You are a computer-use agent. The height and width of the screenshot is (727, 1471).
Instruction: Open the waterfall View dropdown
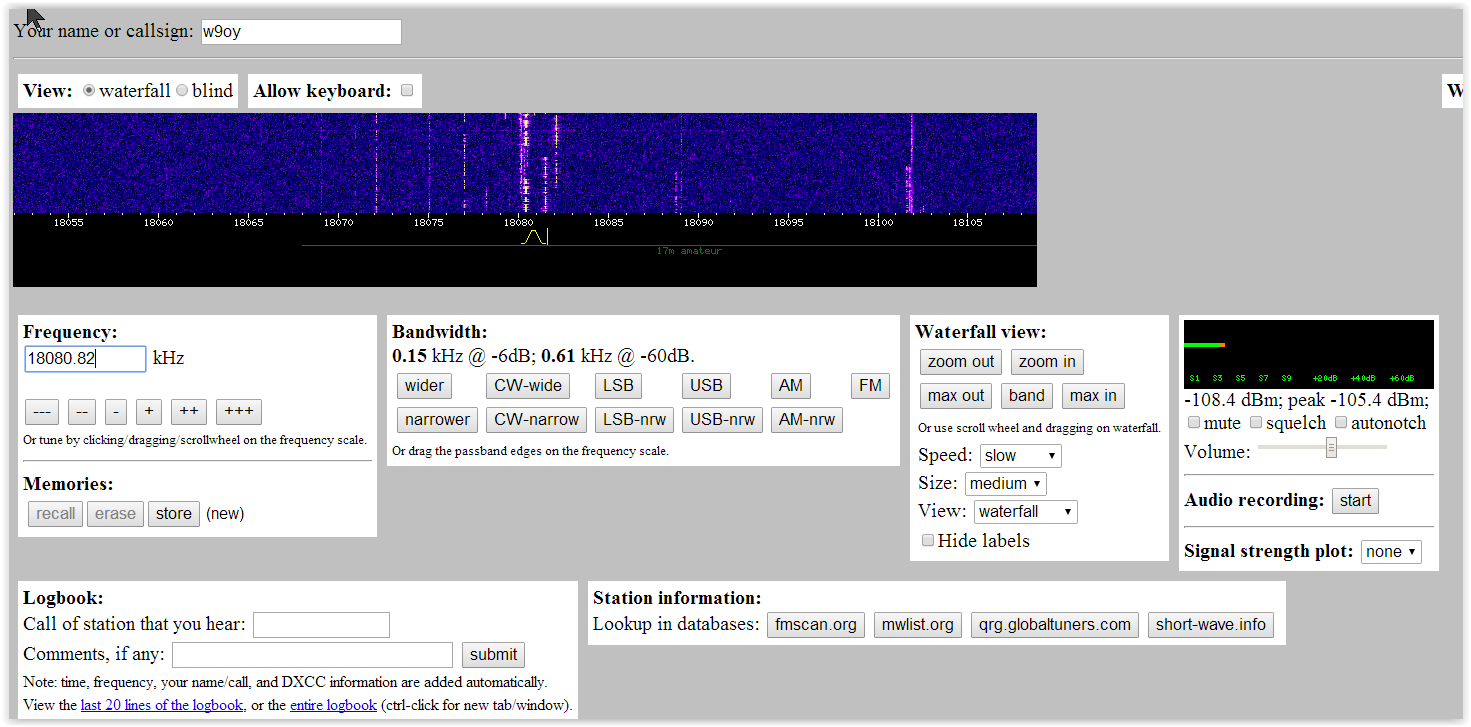[1026, 512]
